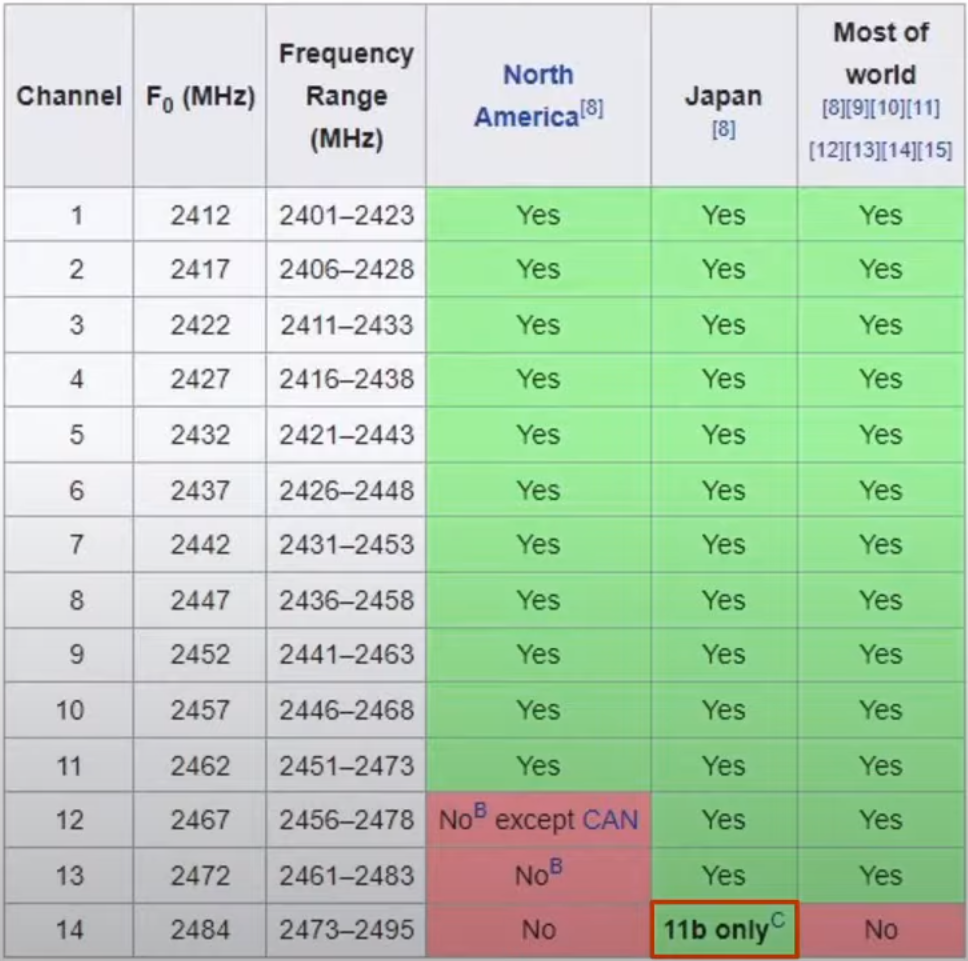
Task: Open reference [10] under Most of world
Action: (x=887, y=109)
